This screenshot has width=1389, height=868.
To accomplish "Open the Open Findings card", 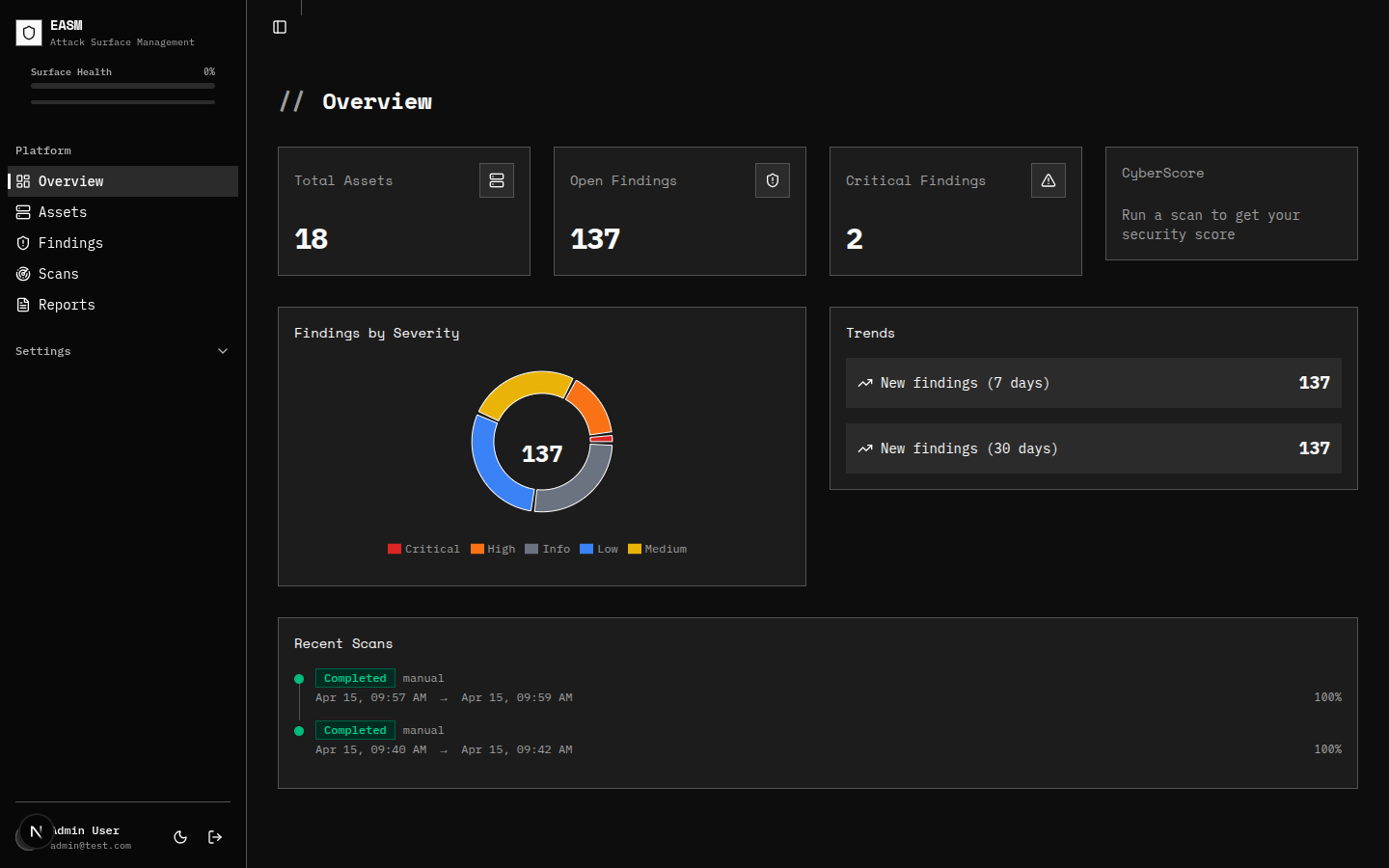I will [680, 211].
